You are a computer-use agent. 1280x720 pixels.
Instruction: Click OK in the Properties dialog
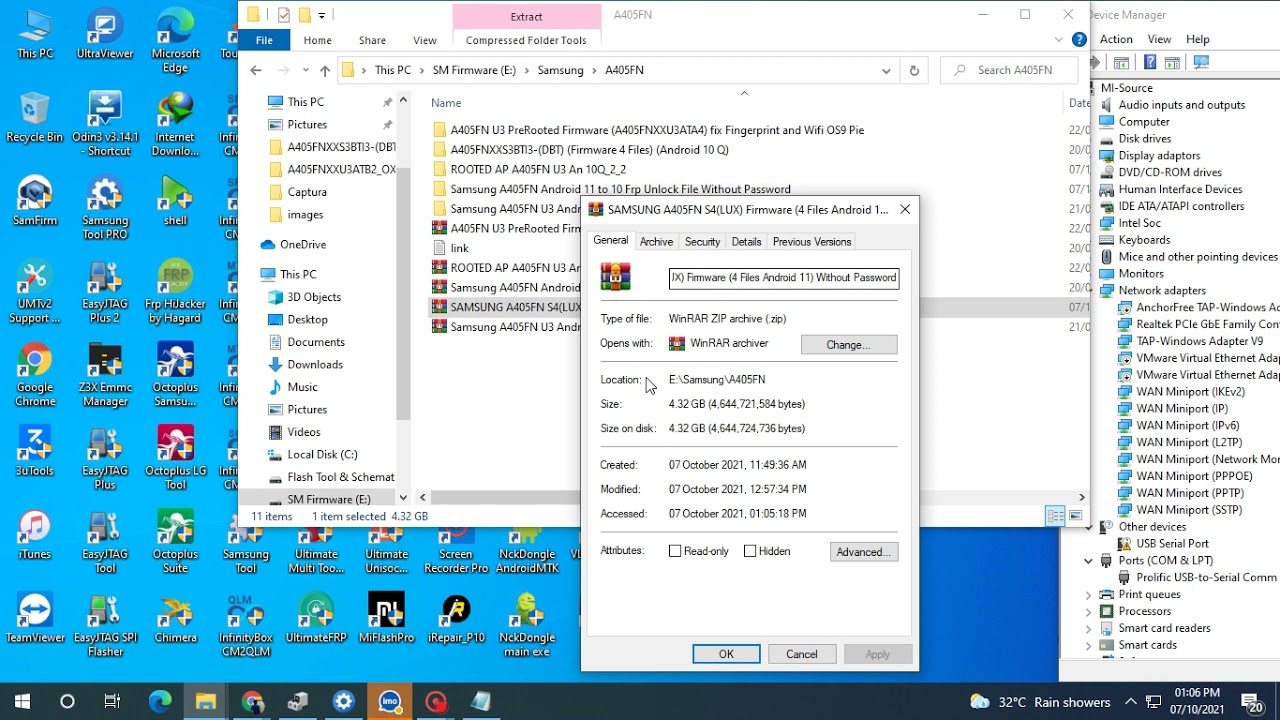click(726, 654)
